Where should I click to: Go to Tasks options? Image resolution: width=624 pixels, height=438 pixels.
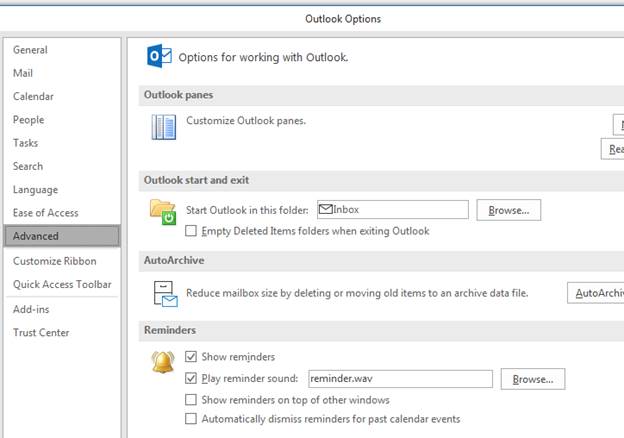tap(62, 143)
